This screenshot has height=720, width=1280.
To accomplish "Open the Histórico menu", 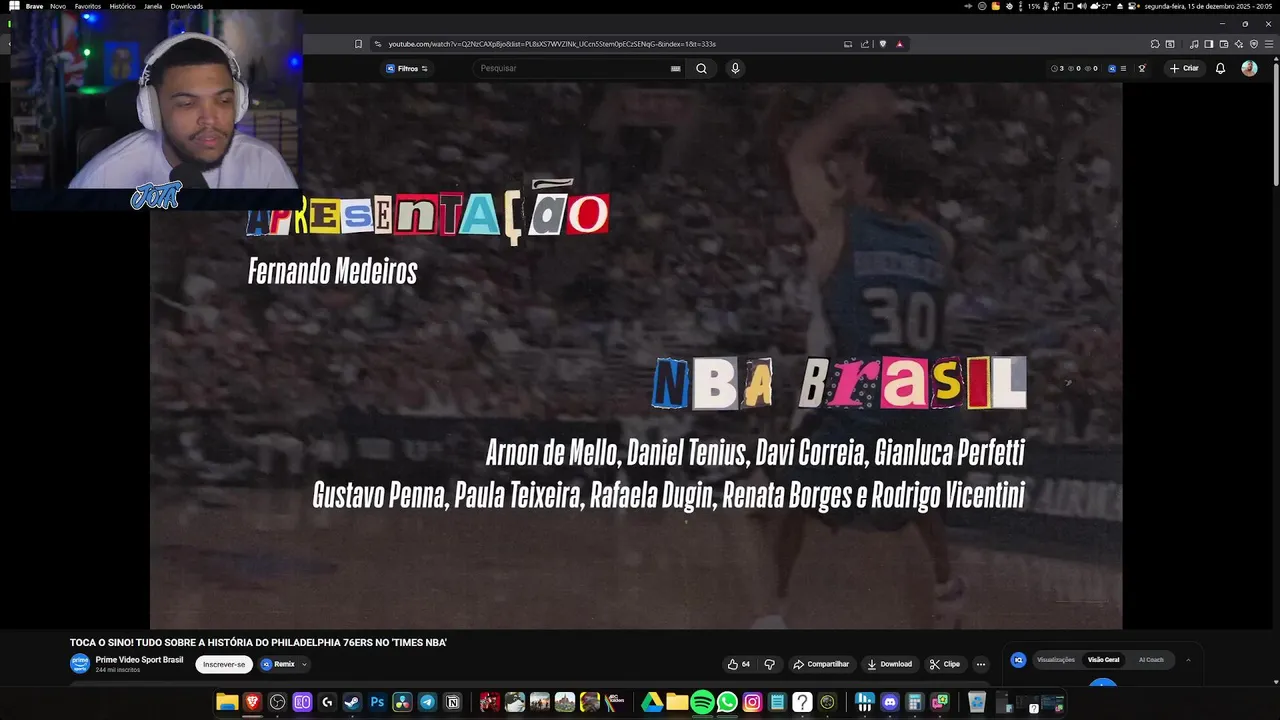I will 122,6.
